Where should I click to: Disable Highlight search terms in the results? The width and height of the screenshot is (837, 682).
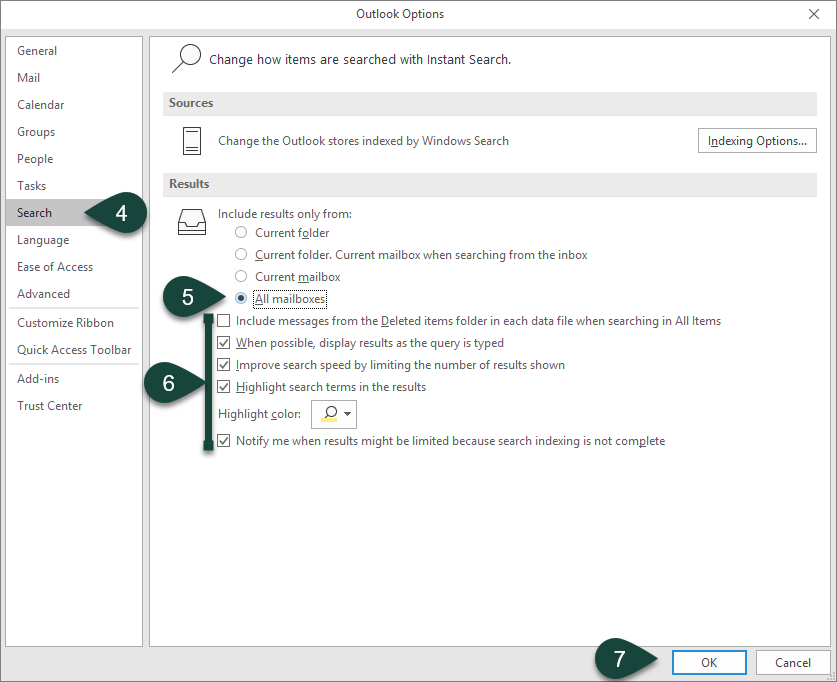[224, 387]
